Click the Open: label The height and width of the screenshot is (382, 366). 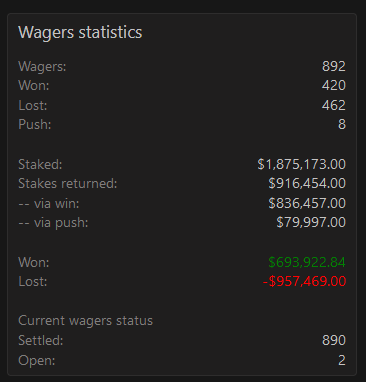37,361
